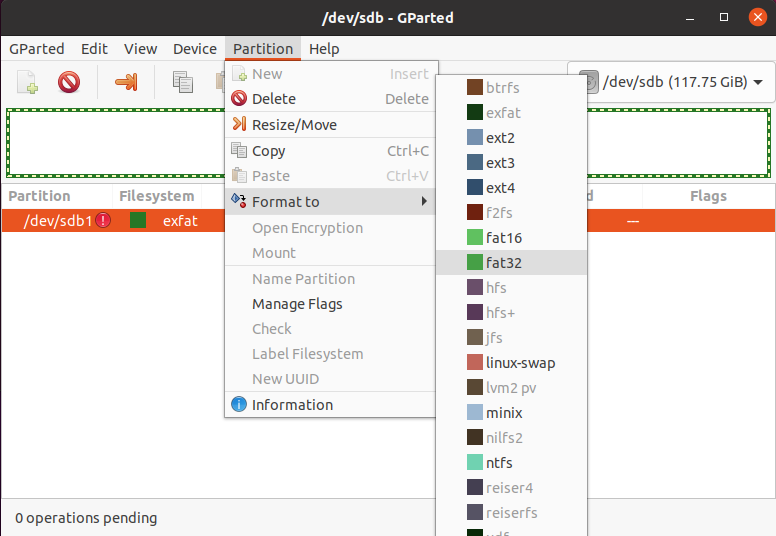
Task: Select Manage Flags from Partition menu
Action: [x=297, y=304]
